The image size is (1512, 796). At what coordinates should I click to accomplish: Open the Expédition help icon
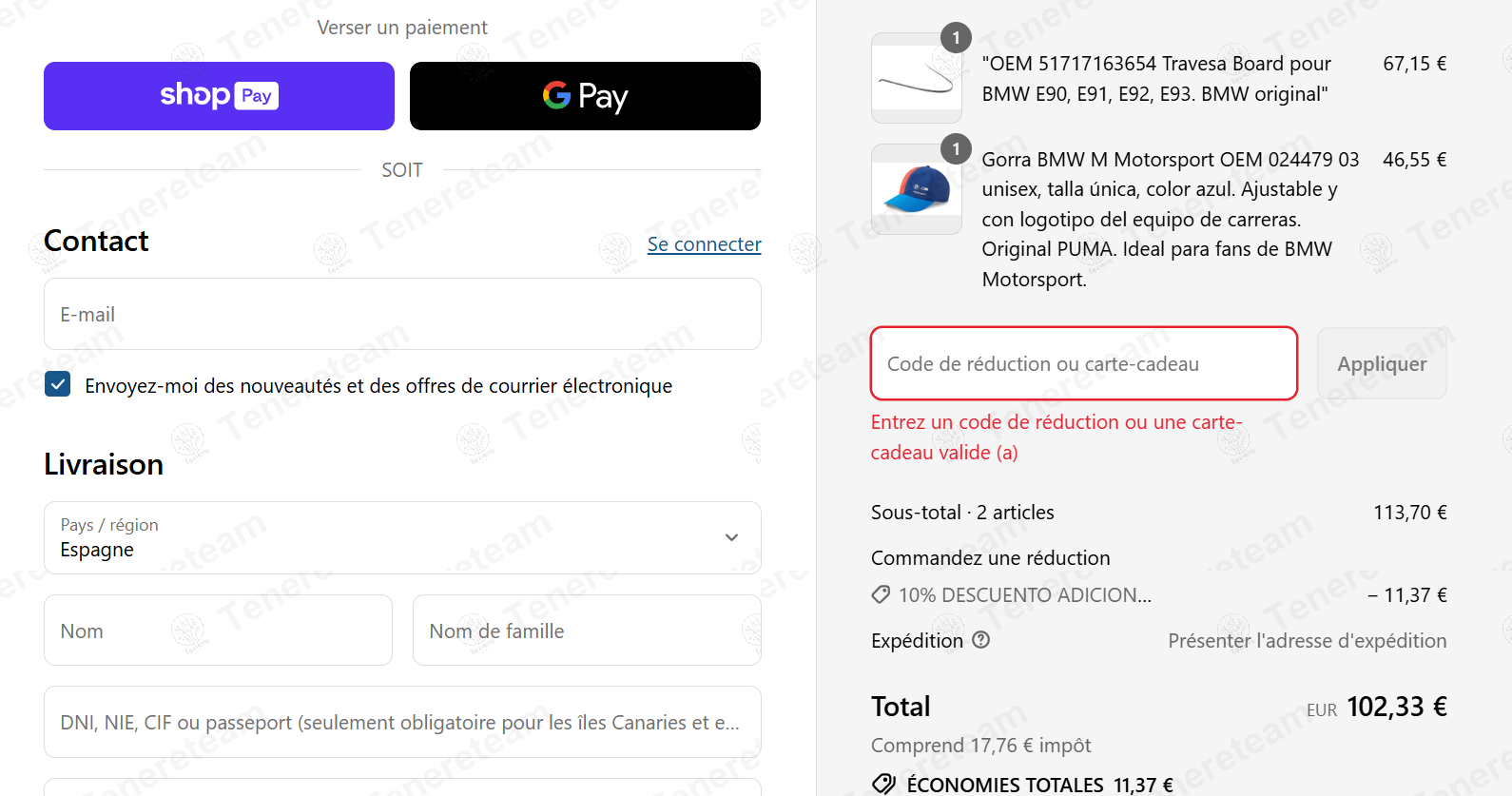point(981,640)
